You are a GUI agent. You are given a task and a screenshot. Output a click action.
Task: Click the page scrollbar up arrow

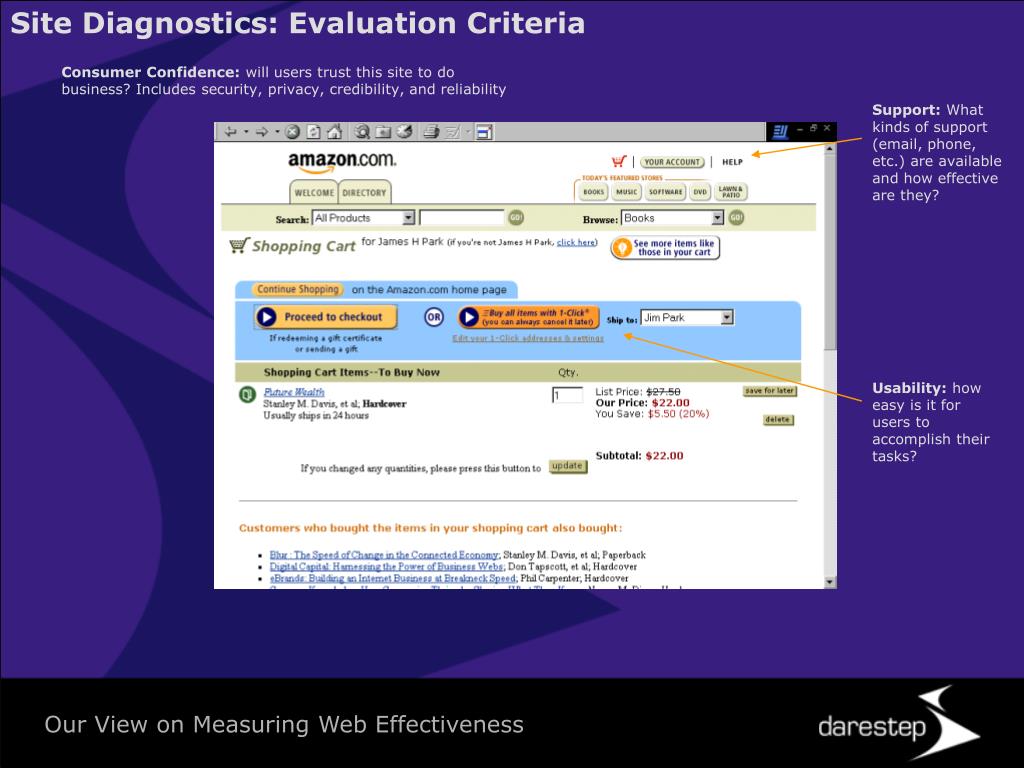point(829,149)
